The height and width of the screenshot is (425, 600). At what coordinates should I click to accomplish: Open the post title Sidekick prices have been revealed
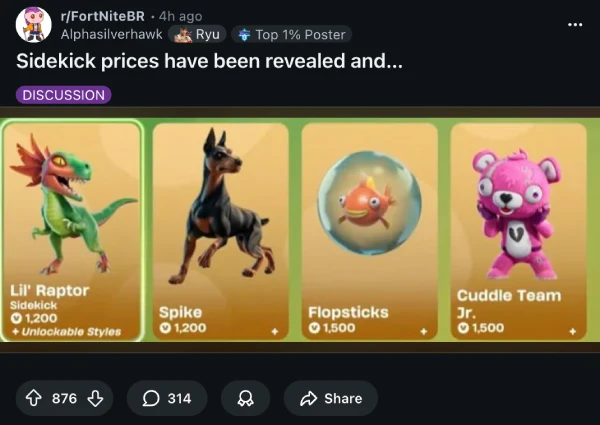coord(209,61)
